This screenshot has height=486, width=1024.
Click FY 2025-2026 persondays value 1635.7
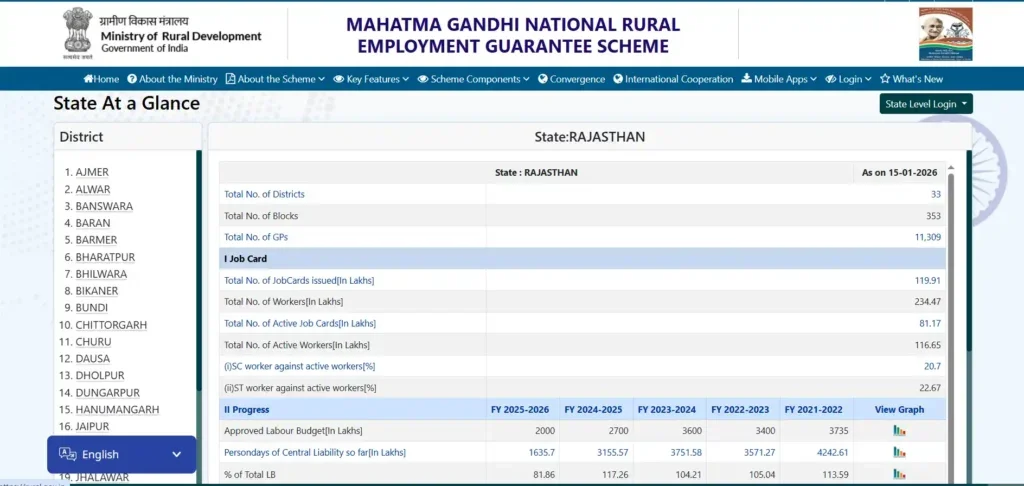[x=541, y=452]
